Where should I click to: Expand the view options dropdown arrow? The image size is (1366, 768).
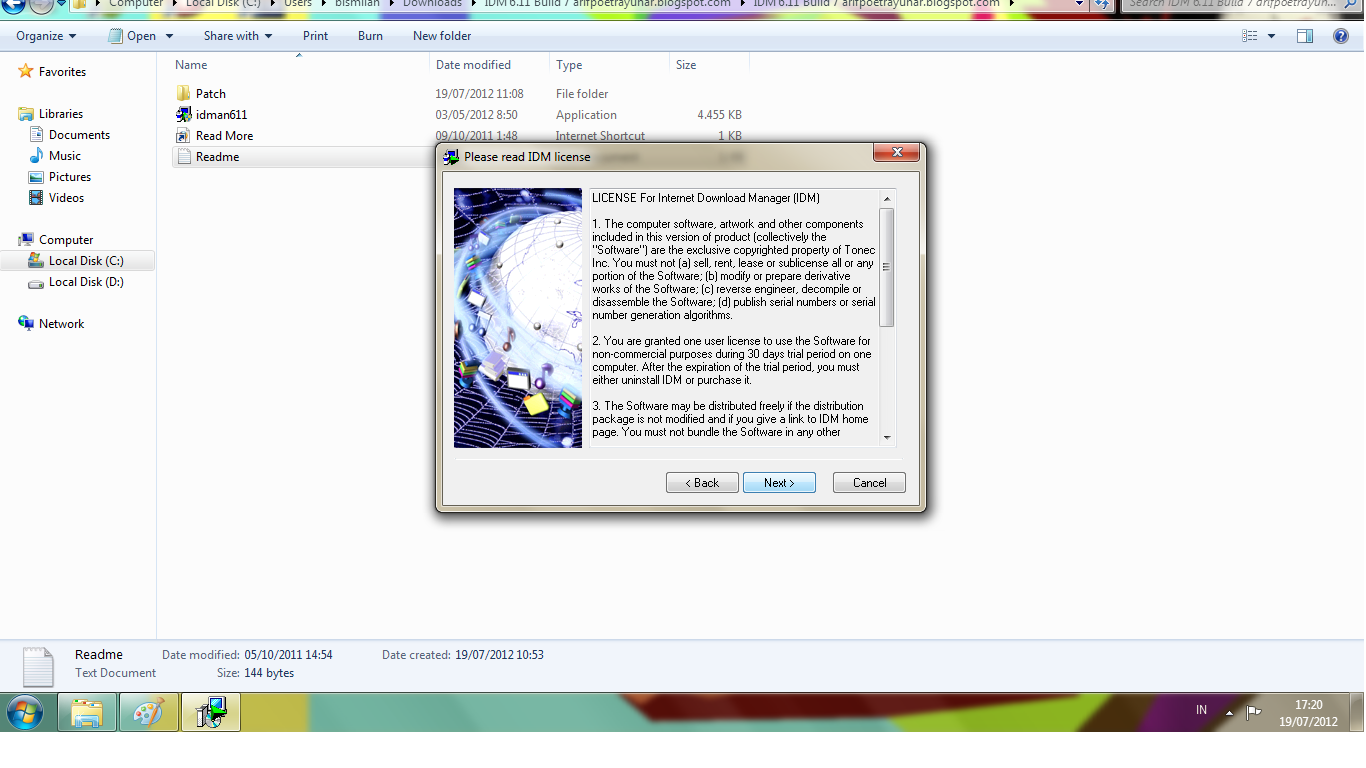click(1271, 36)
